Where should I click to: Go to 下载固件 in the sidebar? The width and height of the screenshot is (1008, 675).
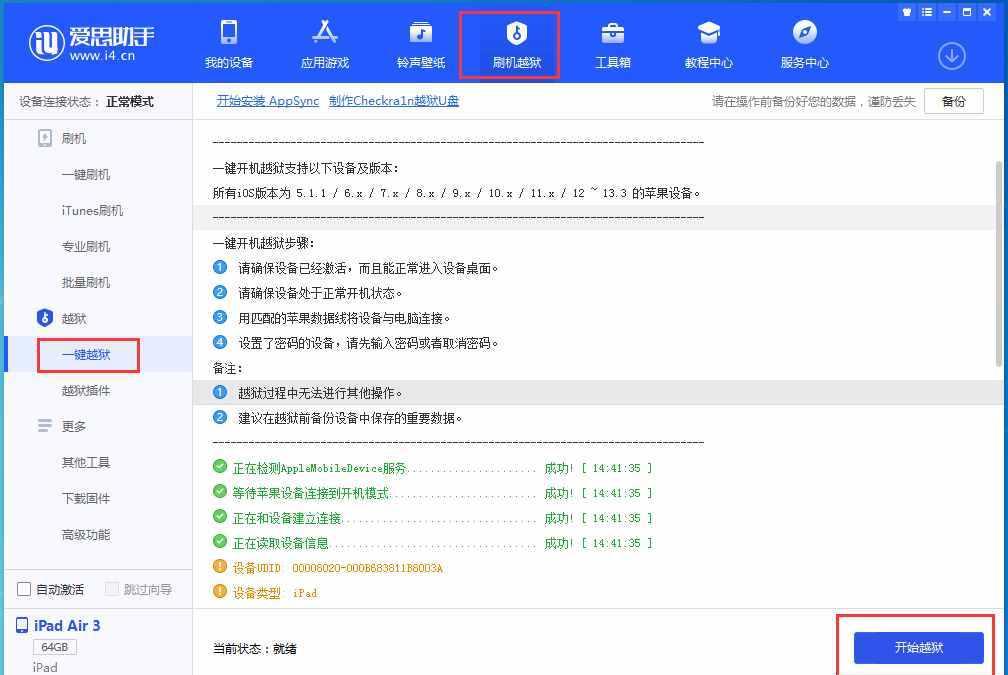pyautogui.click(x=86, y=498)
